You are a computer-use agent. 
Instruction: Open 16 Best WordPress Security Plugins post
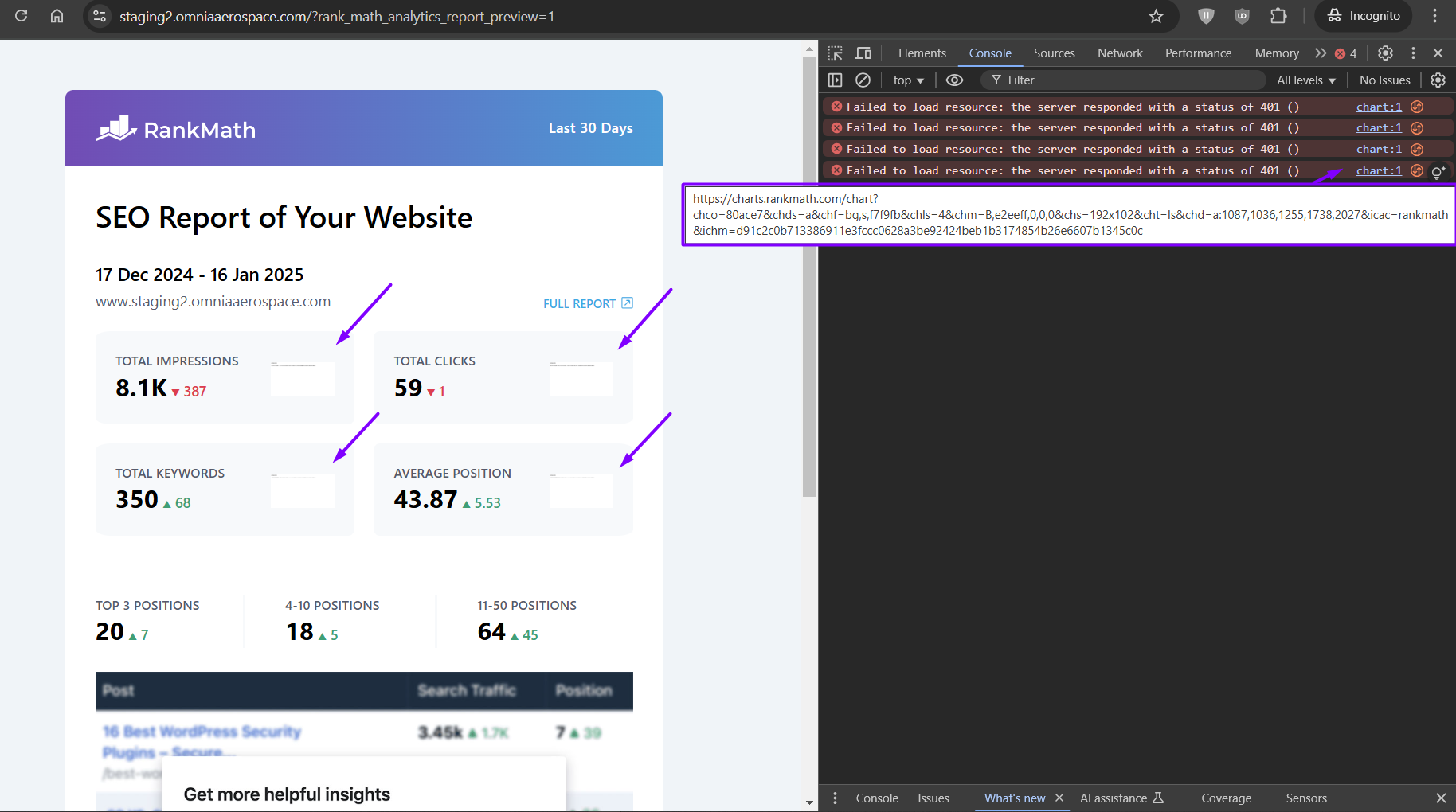click(x=202, y=741)
